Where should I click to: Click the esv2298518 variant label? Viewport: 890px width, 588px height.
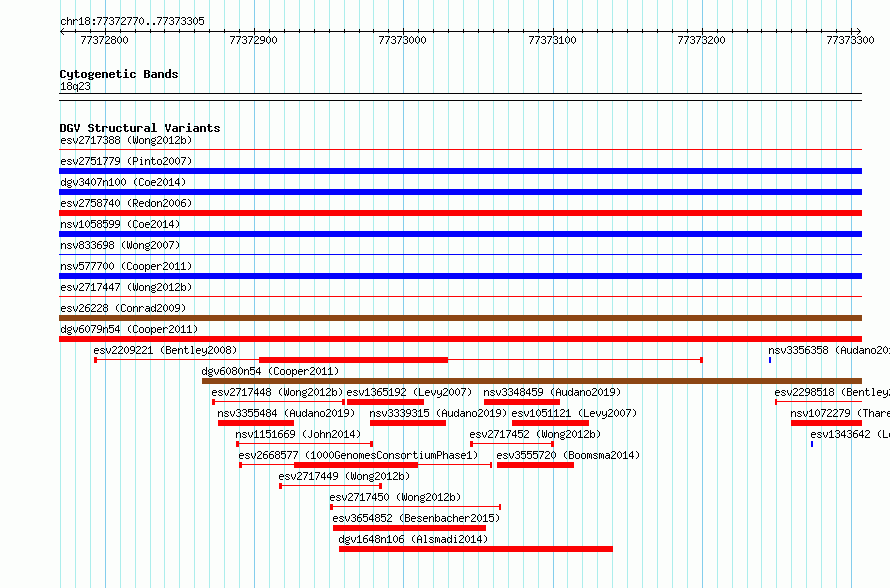(832, 392)
